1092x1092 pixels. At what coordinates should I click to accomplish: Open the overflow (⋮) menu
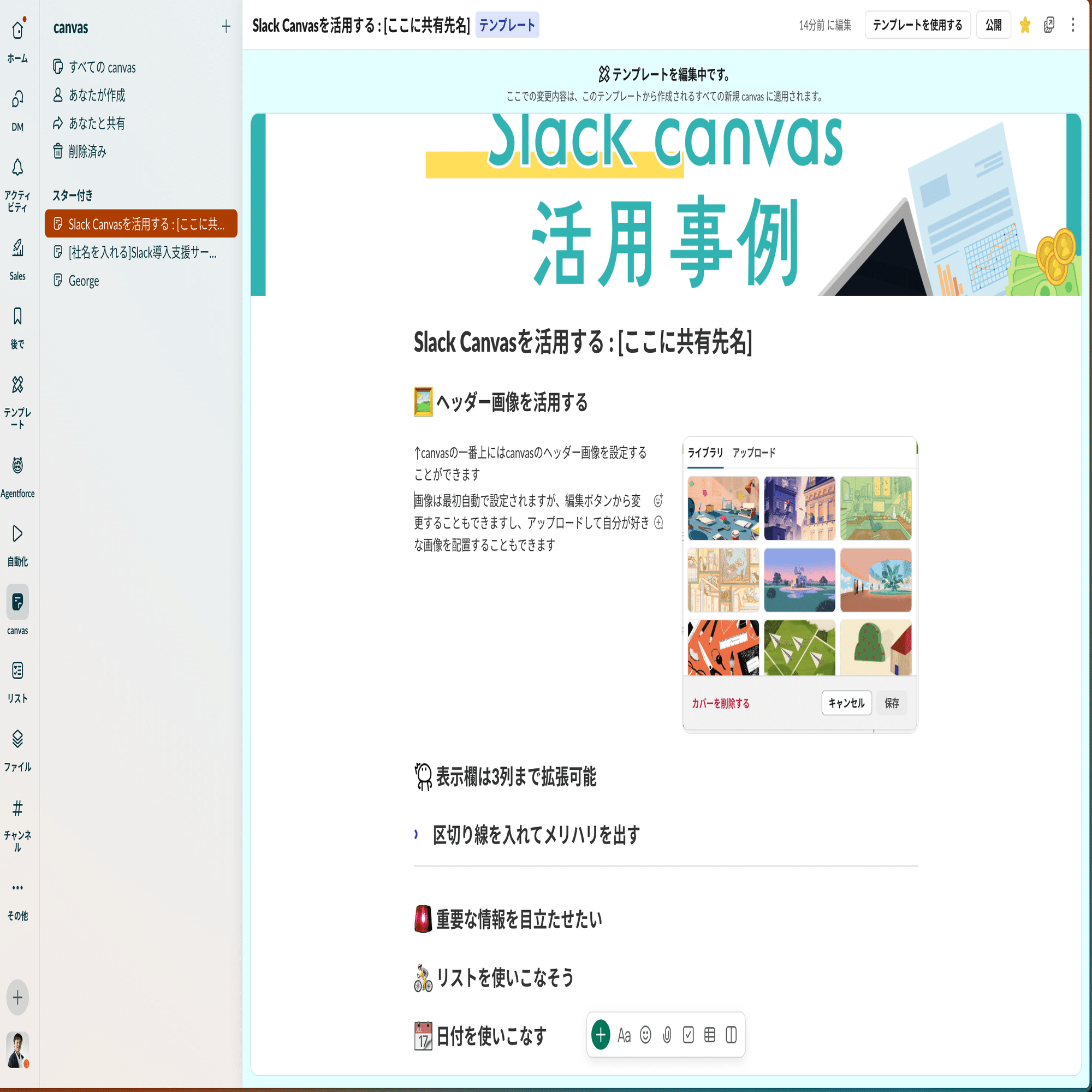pos(1073,25)
